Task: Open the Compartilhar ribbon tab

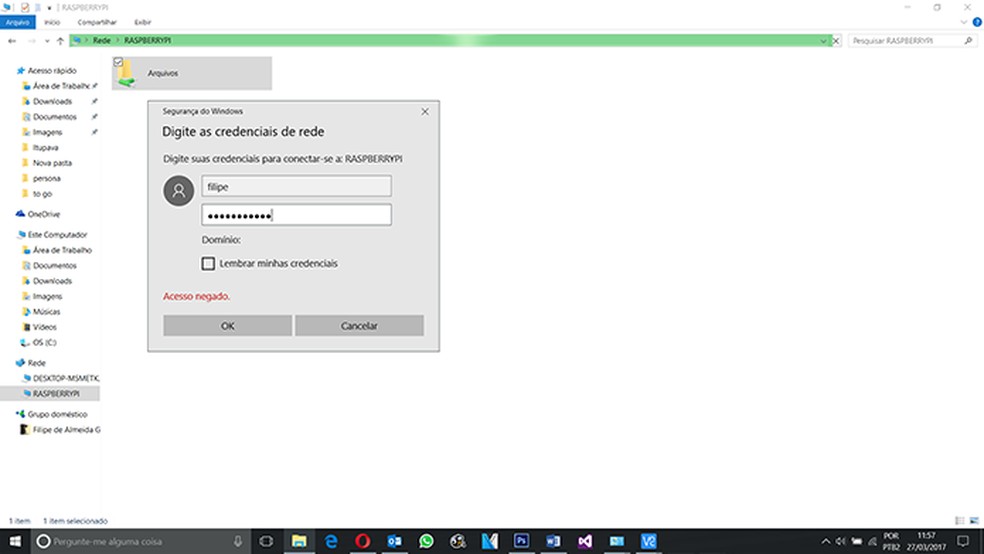Action: [97, 22]
